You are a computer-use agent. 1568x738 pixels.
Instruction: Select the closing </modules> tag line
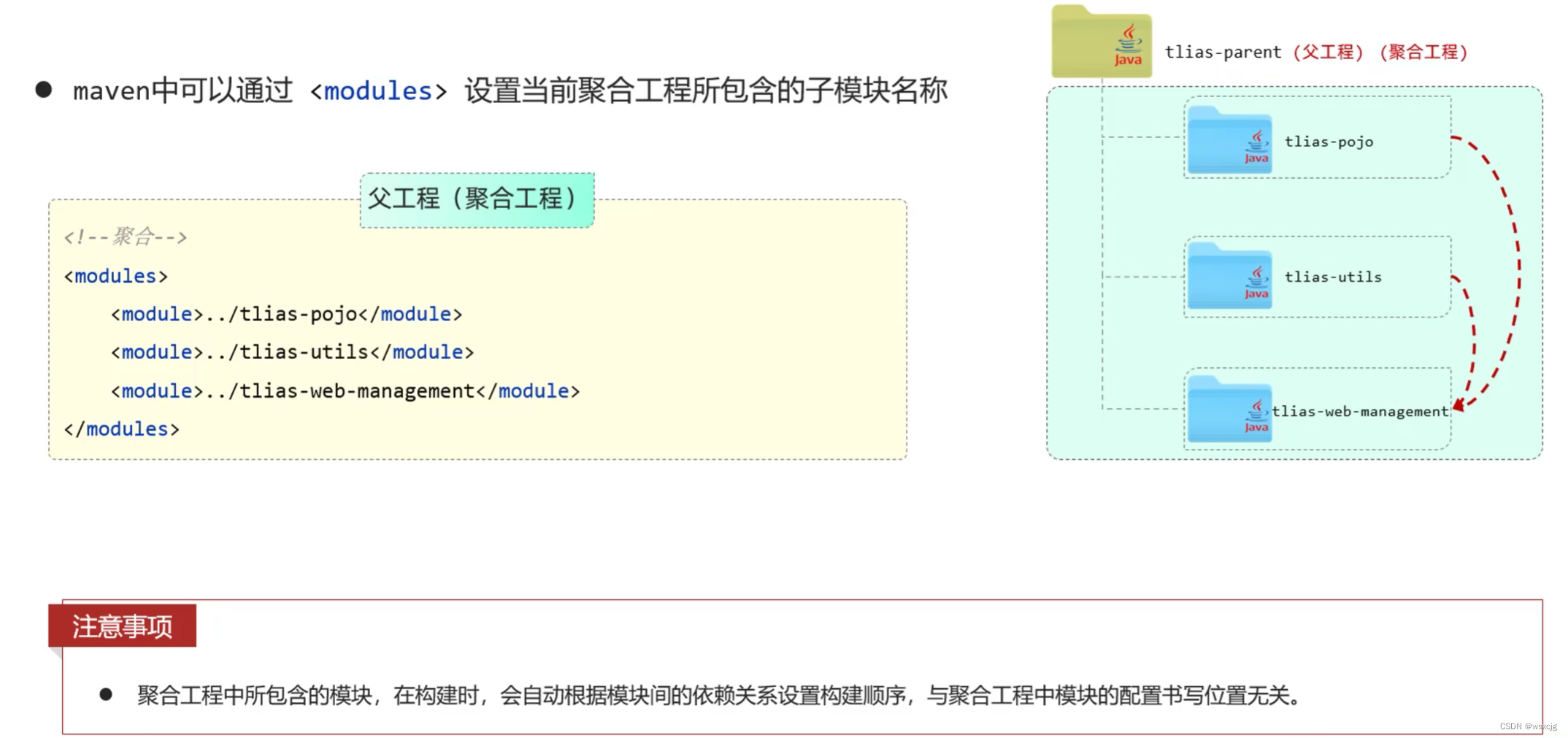click(x=122, y=429)
